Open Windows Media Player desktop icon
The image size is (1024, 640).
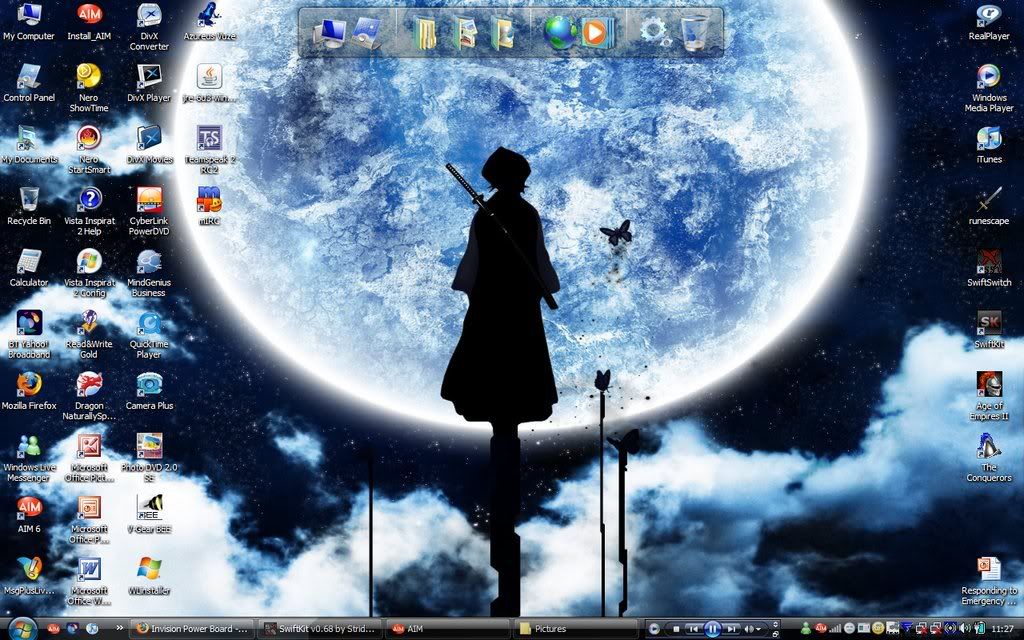(989, 88)
